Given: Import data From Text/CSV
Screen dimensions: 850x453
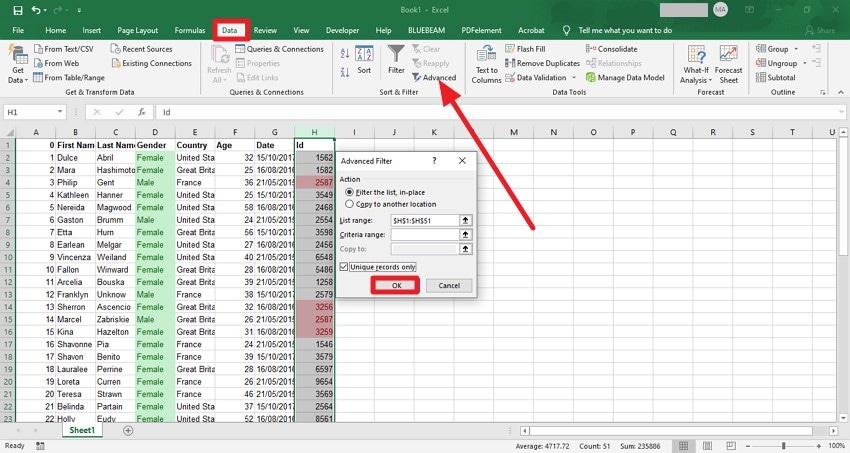Looking at the screenshot, I should [63, 49].
